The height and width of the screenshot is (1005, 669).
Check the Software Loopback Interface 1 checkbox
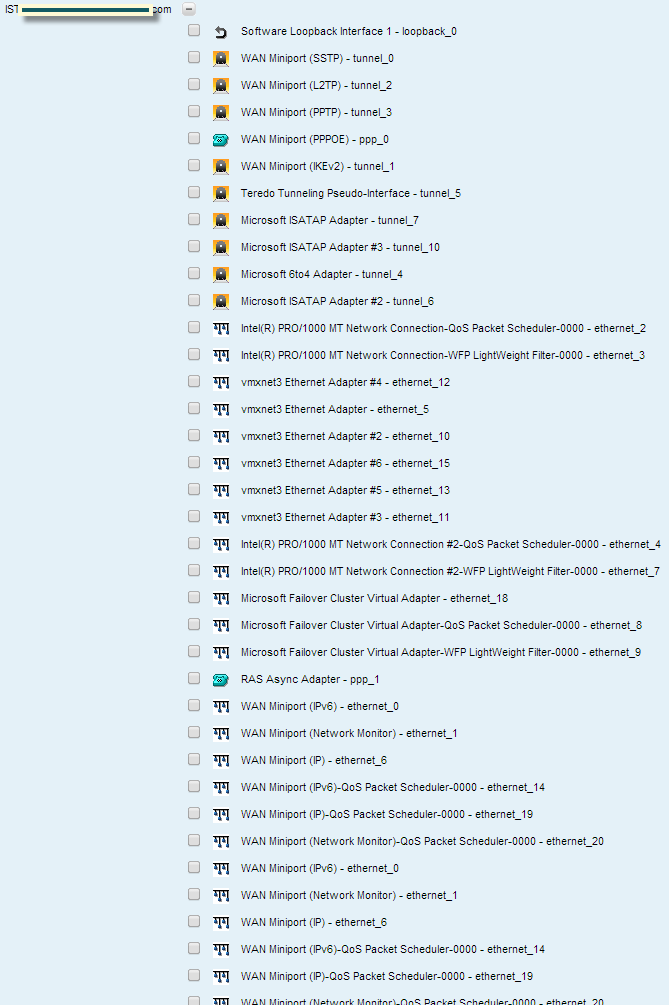194,30
